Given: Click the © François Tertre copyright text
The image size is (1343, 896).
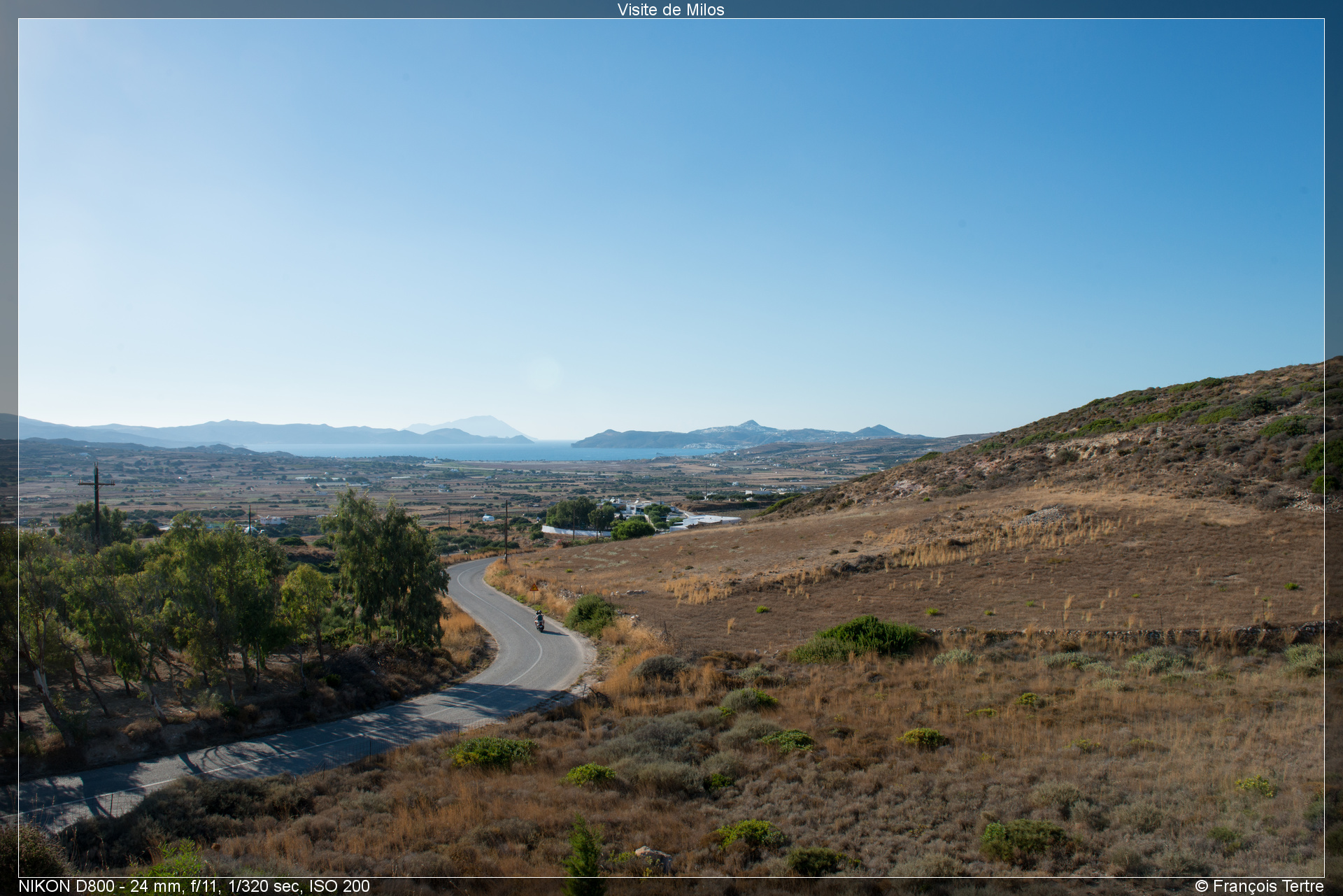Looking at the screenshot, I should tap(1259, 886).
